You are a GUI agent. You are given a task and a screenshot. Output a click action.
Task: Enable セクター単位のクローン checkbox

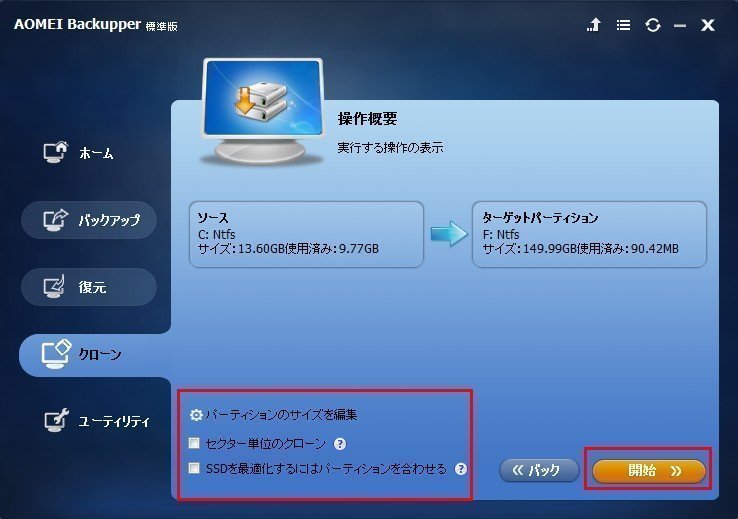click(194, 443)
